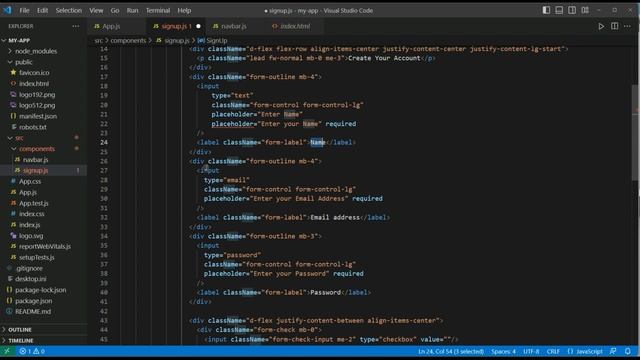640x360 pixels.
Task: Open the Go menu
Action: pos(115,11)
